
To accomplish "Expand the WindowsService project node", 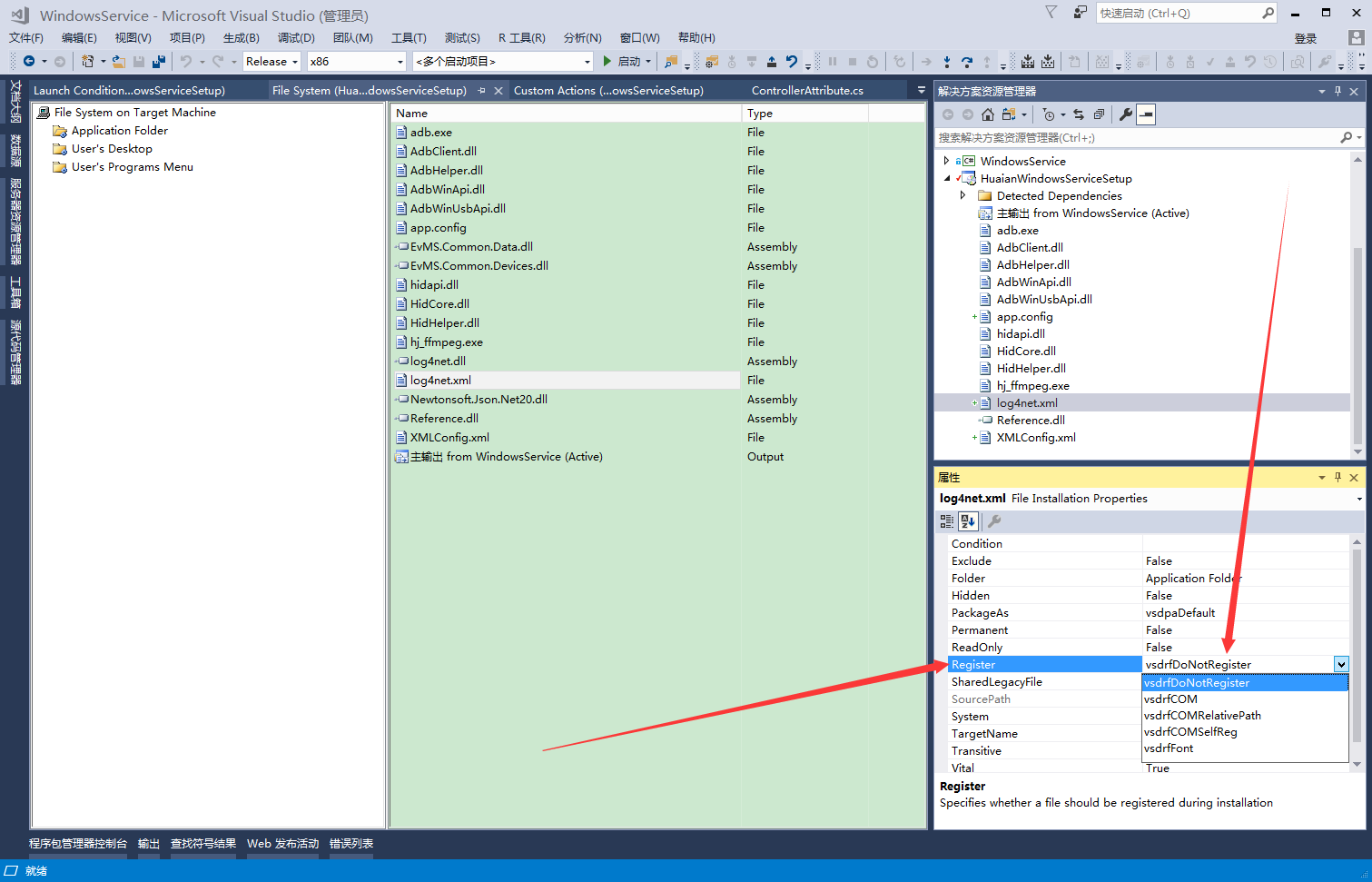I will coord(946,161).
